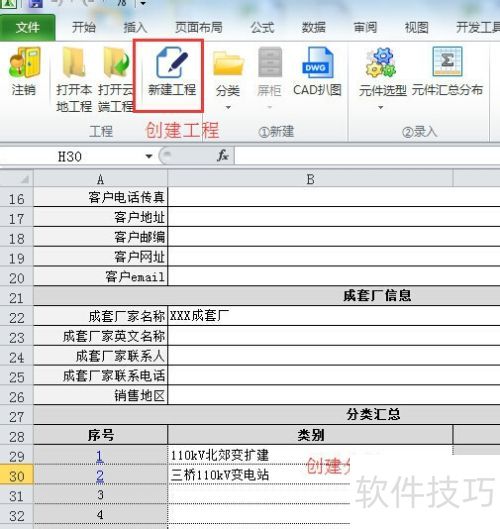
Task: Switch to the 页面布局 tab
Action: [x=199, y=27]
